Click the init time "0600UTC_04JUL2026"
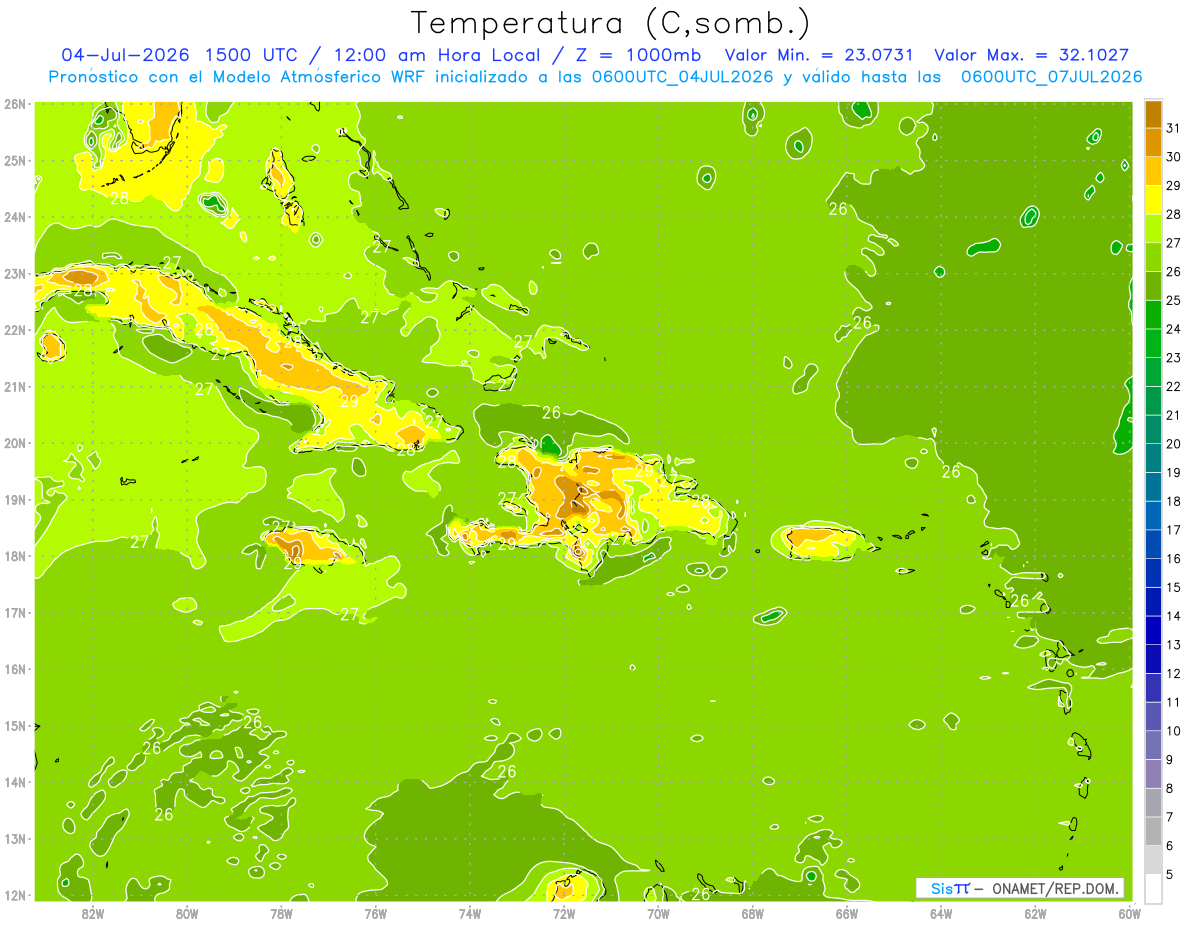 (682, 77)
